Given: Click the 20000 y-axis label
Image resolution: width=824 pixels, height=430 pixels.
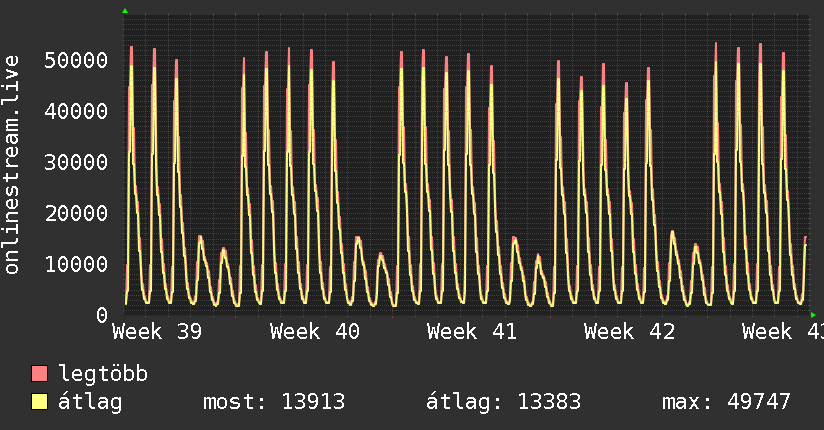Looking at the screenshot, I should click(76, 213).
